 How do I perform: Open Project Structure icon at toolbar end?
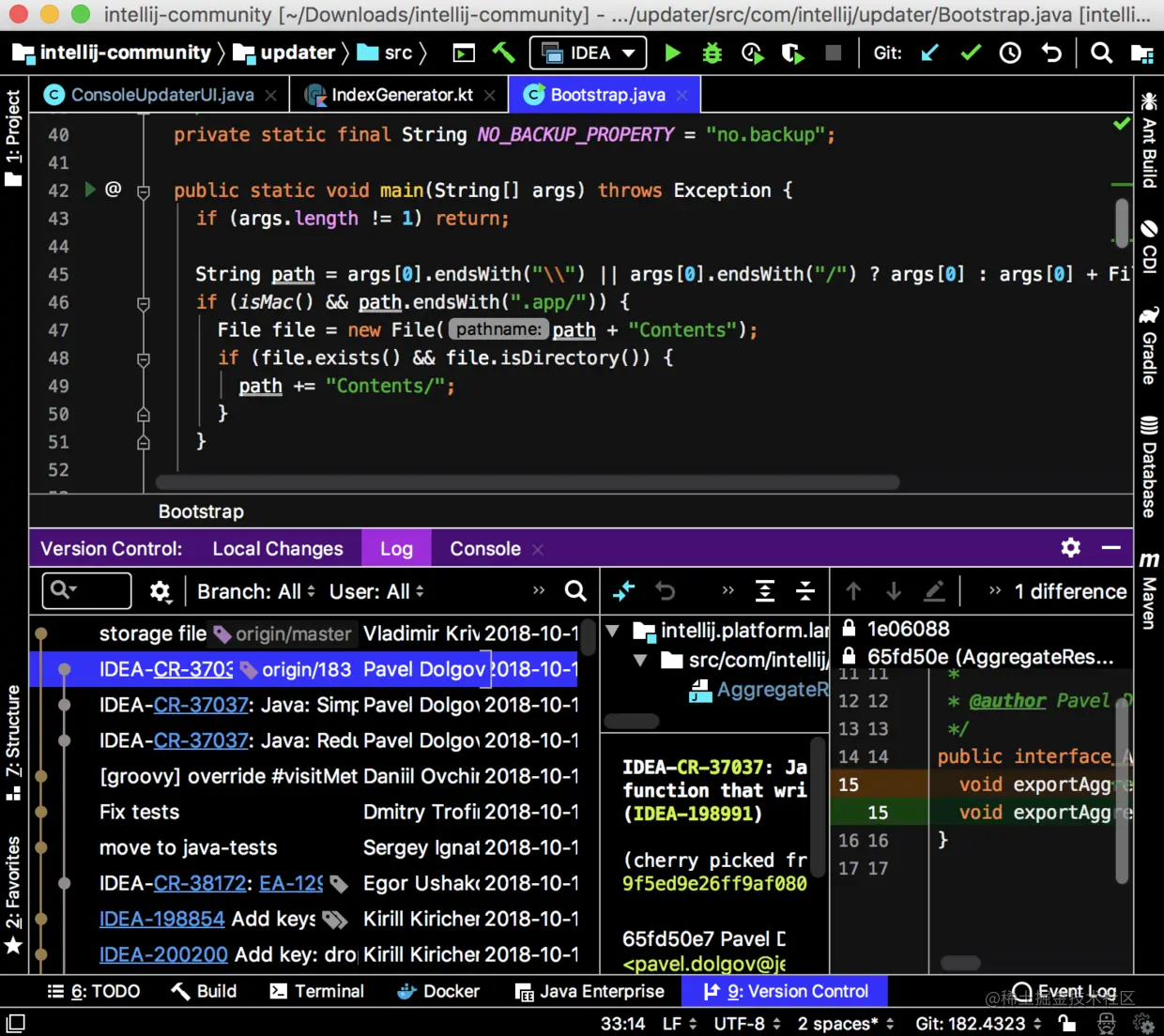tap(1141, 53)
